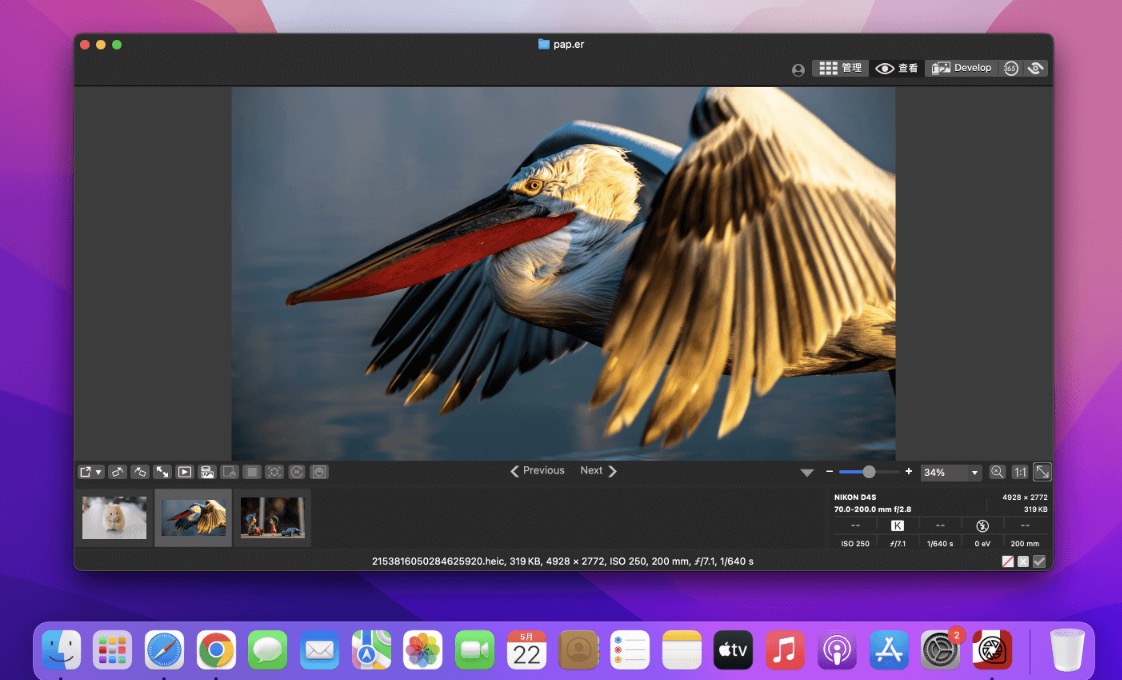Start the slideshow playback

(185, 472)
